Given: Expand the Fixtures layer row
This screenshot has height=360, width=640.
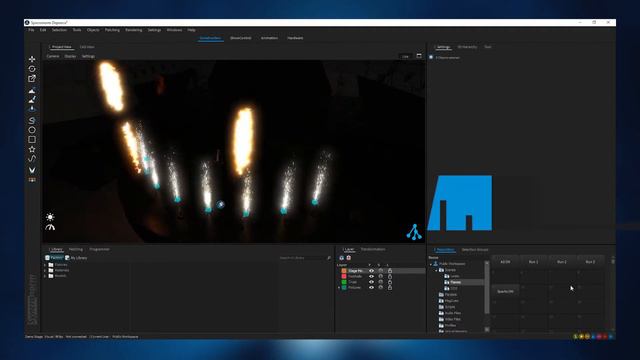Looking at the screenshot, I should tap(339, 288).
